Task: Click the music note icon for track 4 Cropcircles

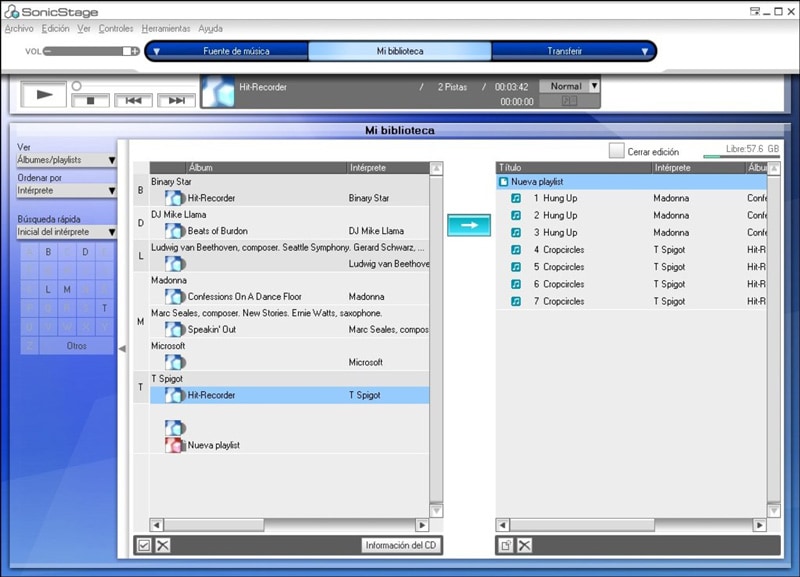Action: (516, 249)
